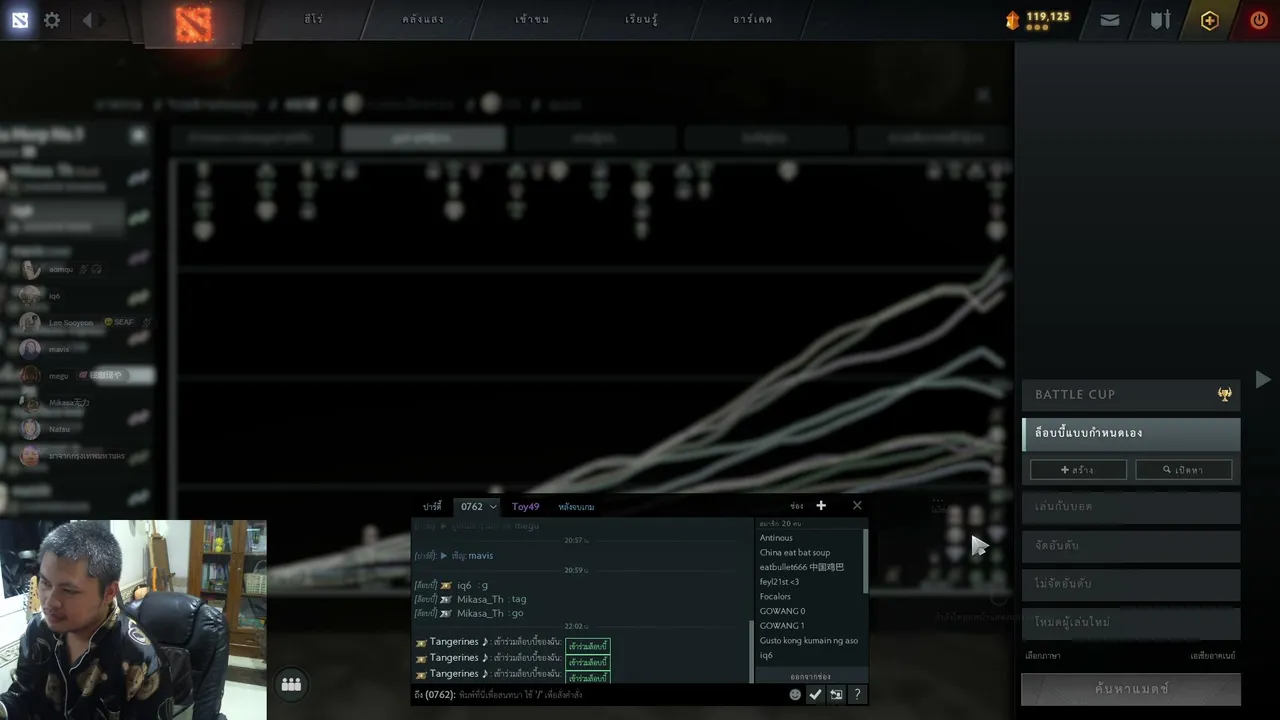The width and height of the screenshot is (1280, 720).
Task: Click friend Natsu in friends list
Action: pos(60,429)
